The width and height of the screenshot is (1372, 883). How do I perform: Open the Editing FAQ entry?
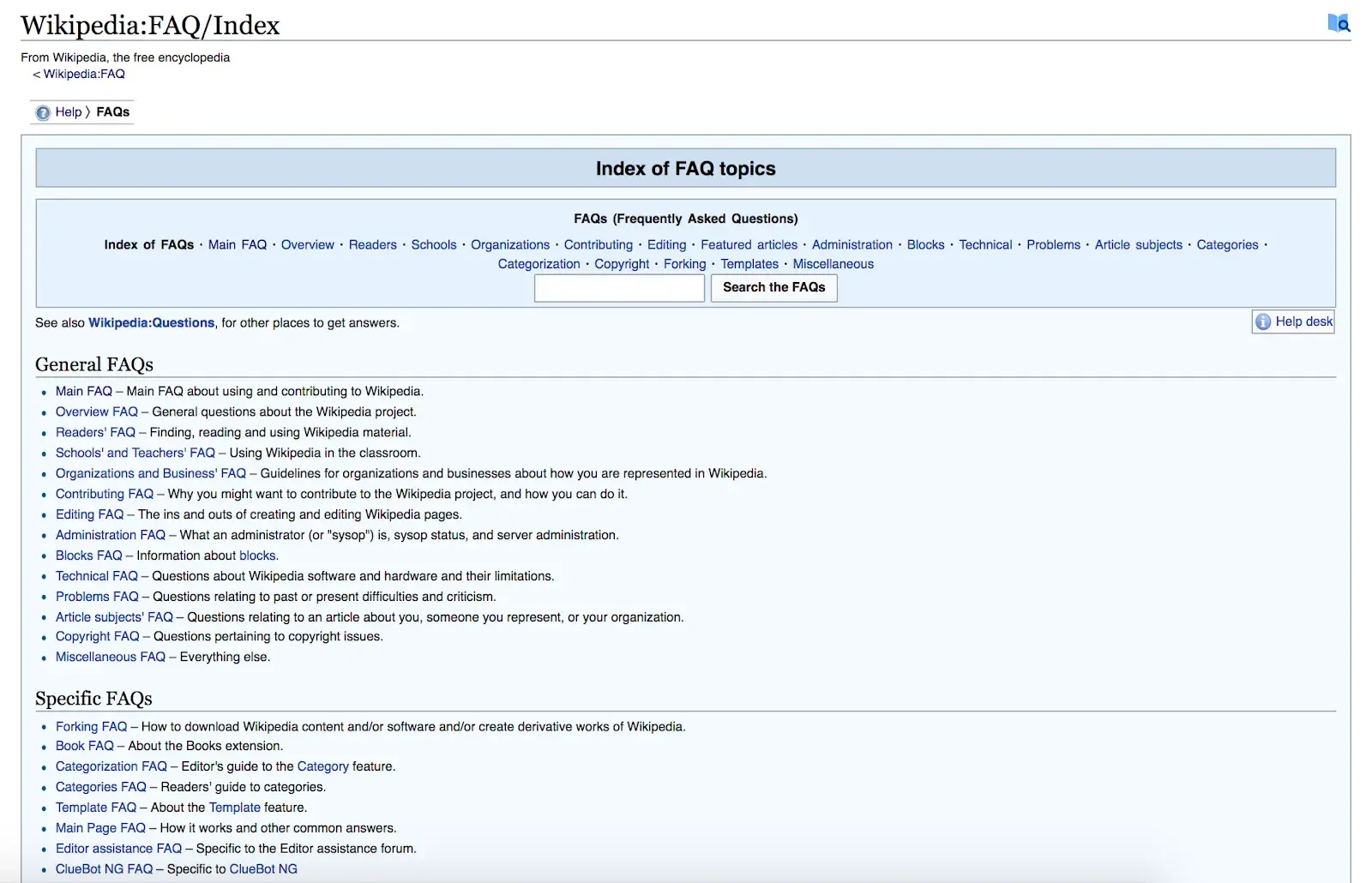88,514
